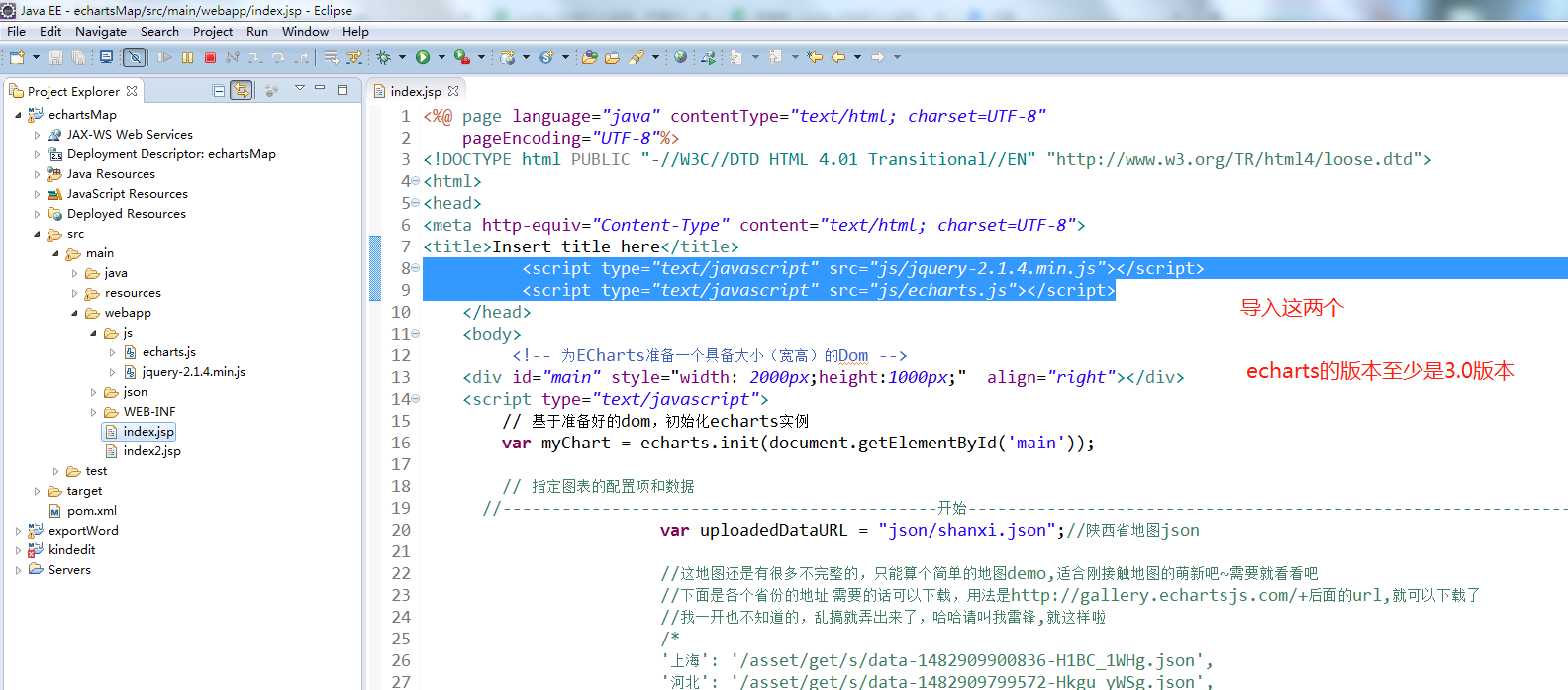
Task: Open the Edit menu
Action: coord(50,32)
